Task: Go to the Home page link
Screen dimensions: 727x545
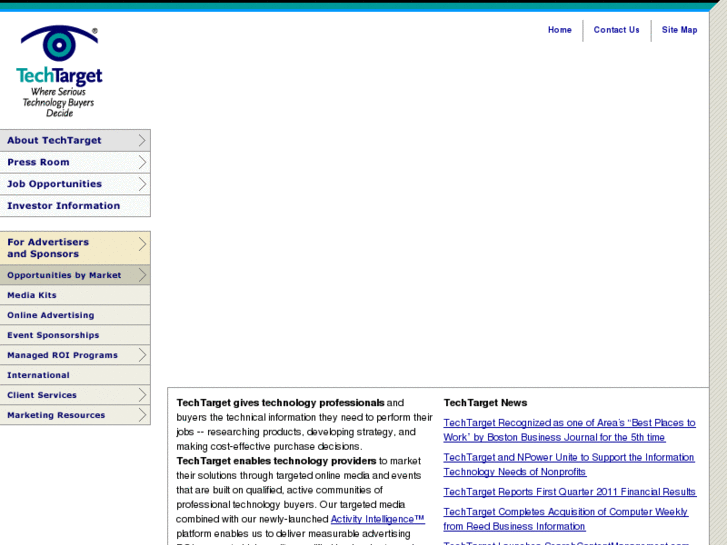Action: point(560,30)
